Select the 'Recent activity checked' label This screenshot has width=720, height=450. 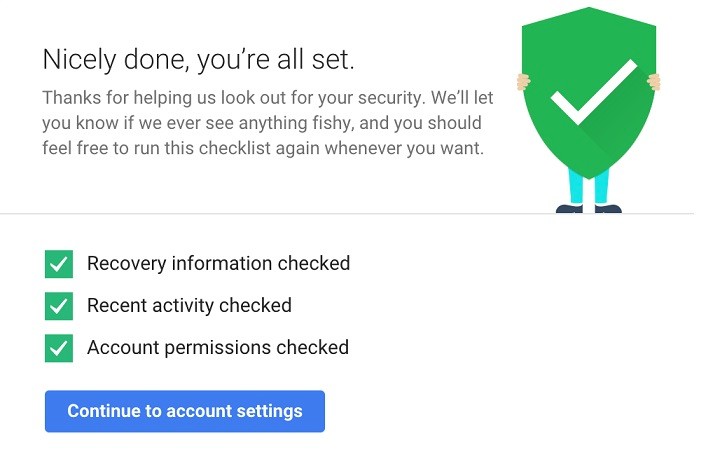[189, 306]
